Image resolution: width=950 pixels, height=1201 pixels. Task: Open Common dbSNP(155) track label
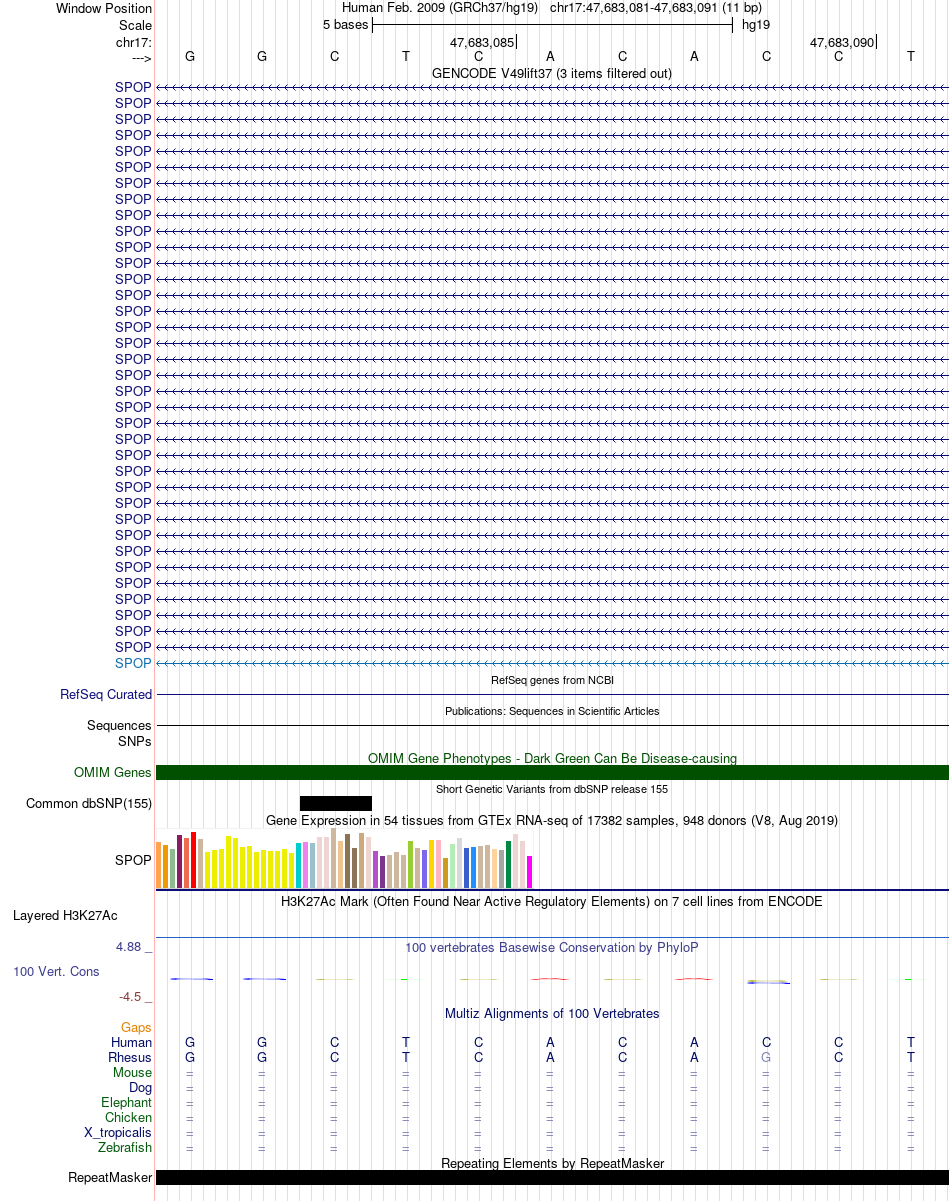click(x=89, y=803)
